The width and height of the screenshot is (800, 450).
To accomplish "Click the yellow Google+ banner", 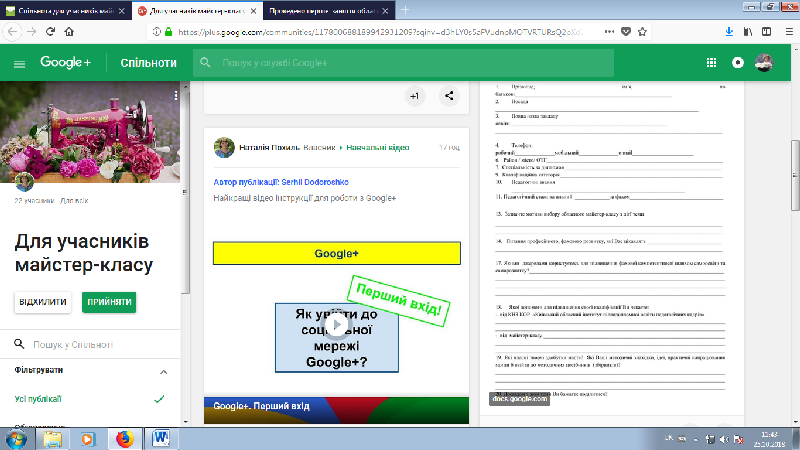I will (x=337, y=253).
